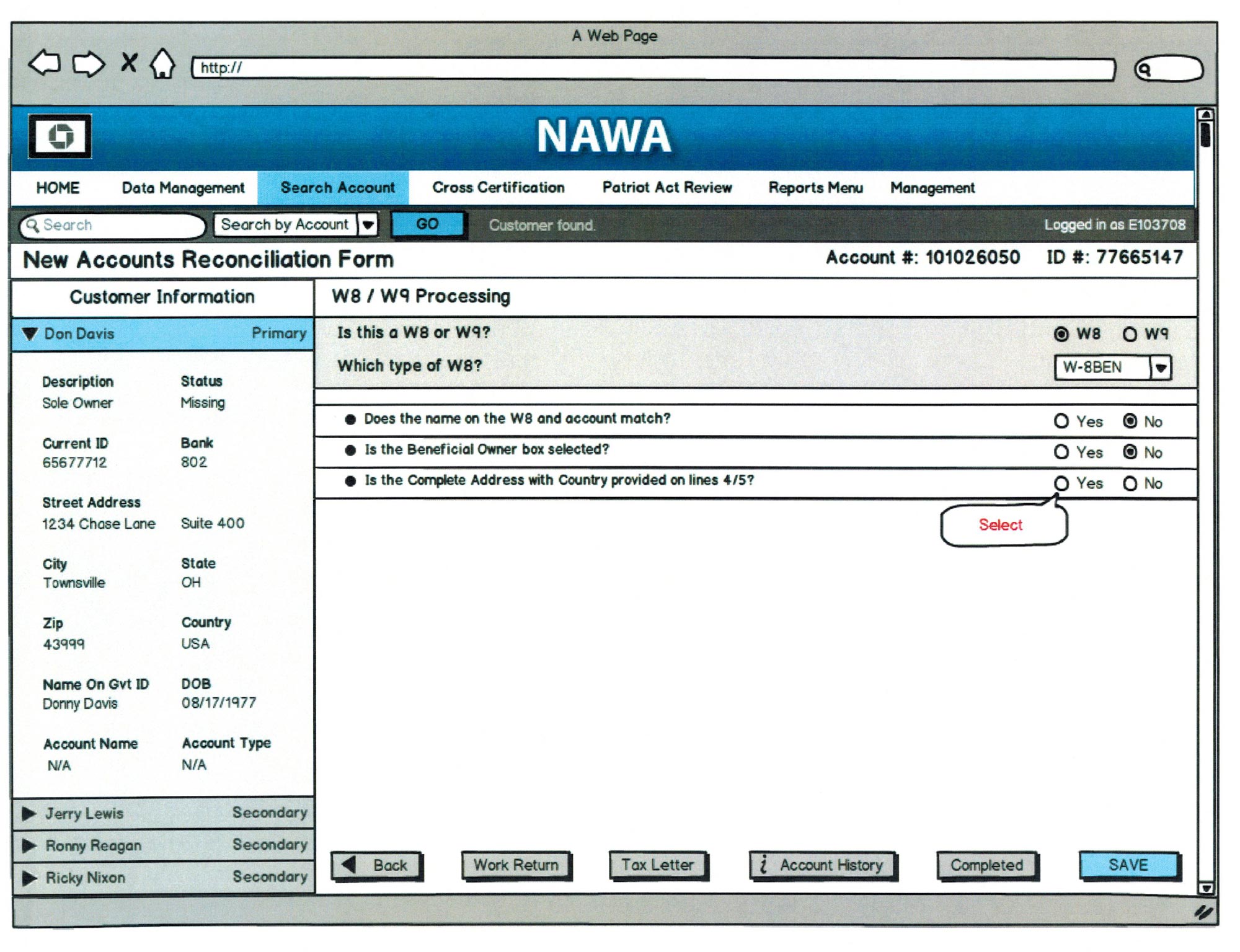Open the Reports Menu item

tap(816, 188)
